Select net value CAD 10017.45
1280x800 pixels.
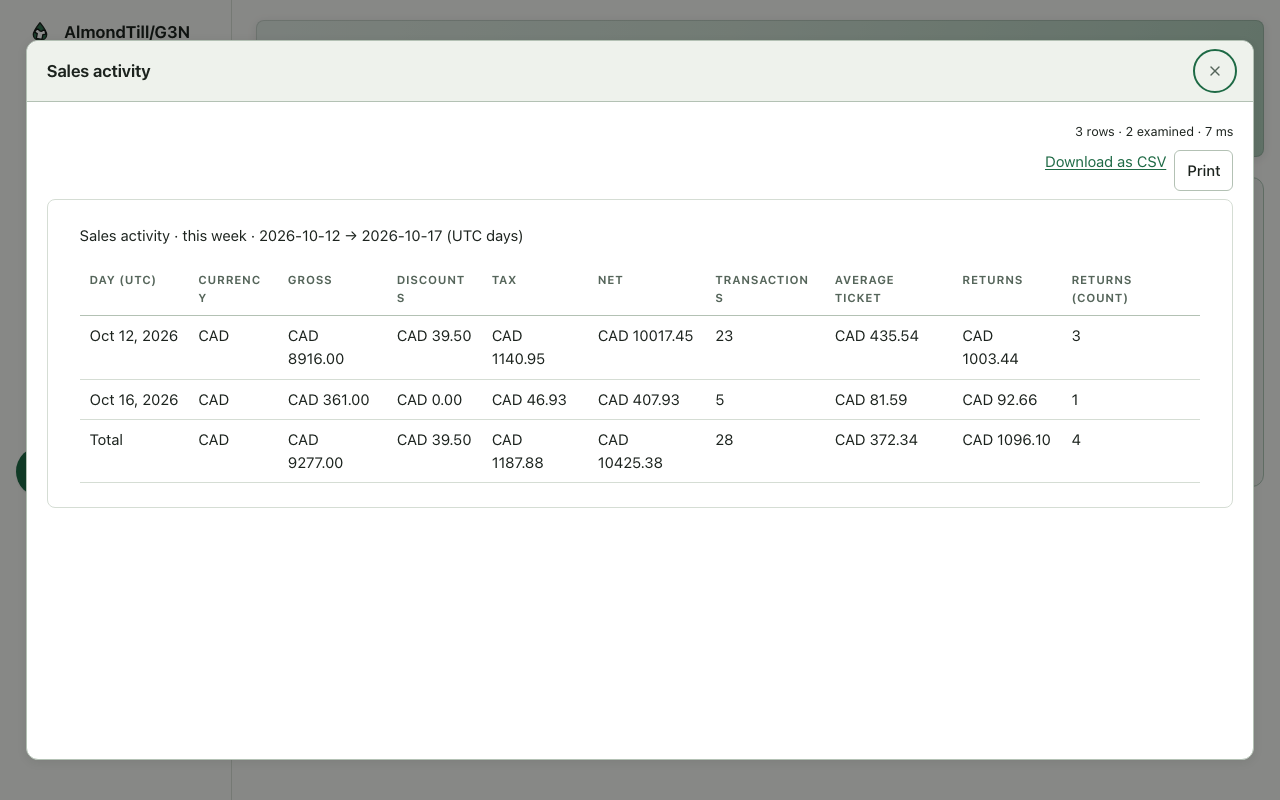click(x=645, y=336)
